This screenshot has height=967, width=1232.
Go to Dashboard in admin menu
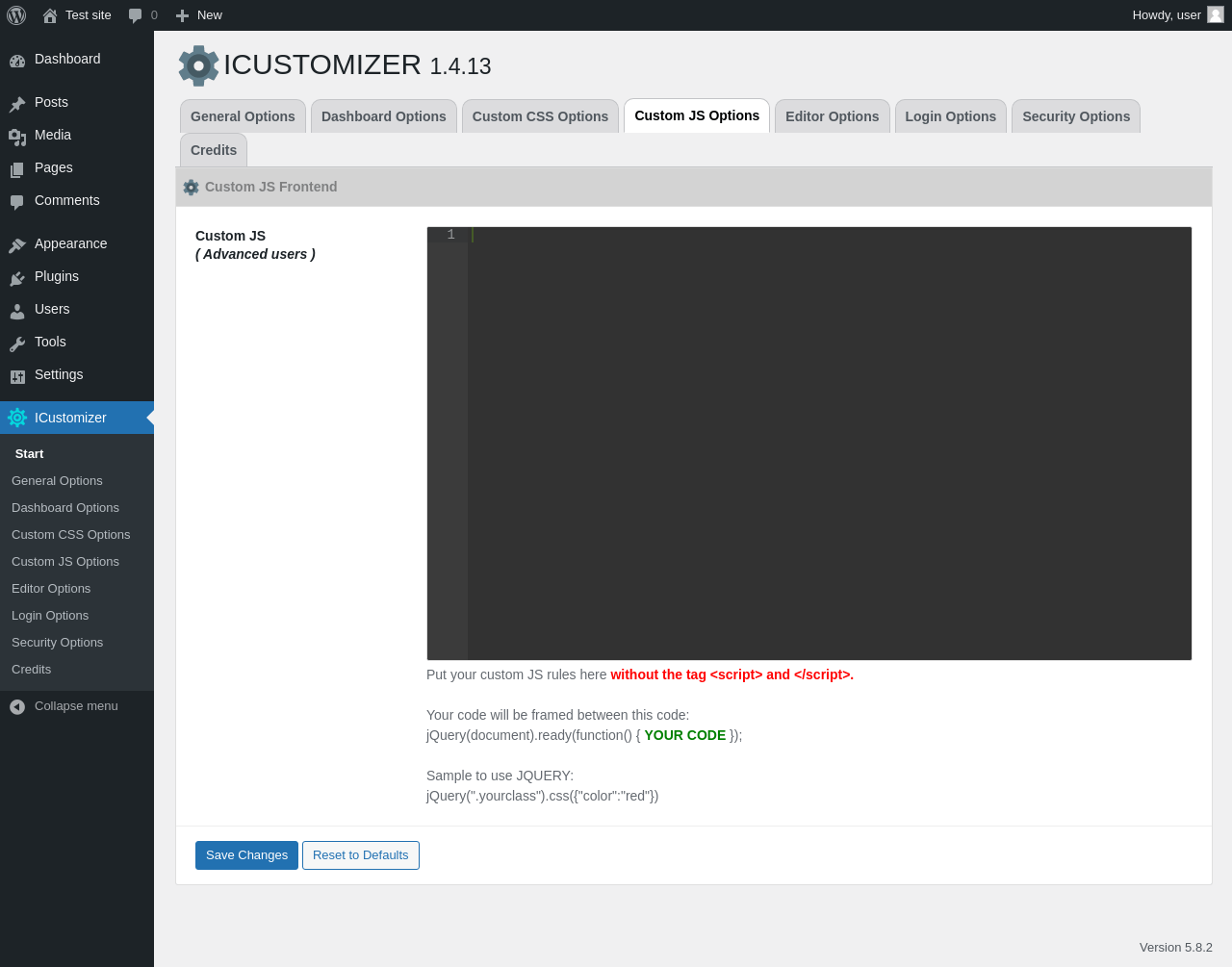point(67,60)
